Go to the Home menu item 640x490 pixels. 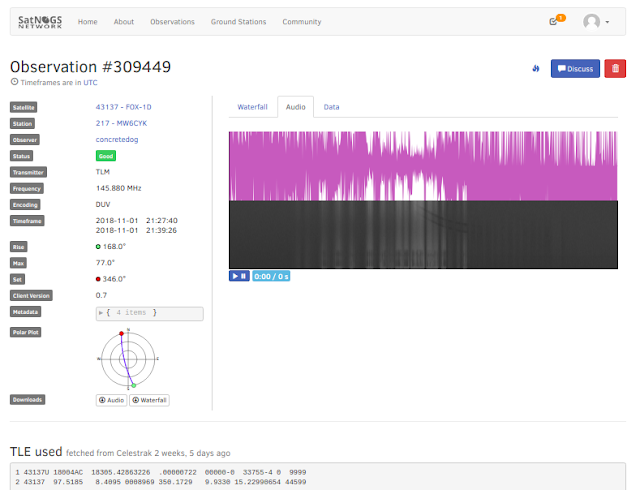[x=87, y=22]
